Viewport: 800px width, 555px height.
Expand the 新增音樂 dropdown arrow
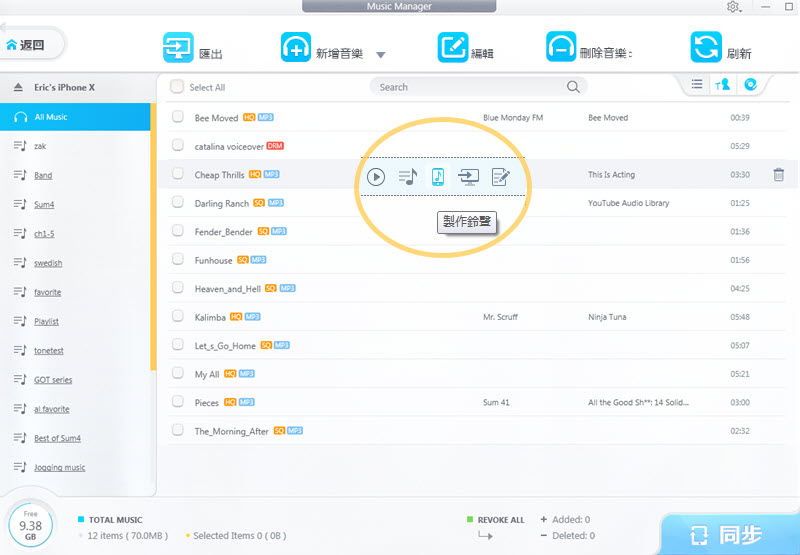tap(380, 55)
